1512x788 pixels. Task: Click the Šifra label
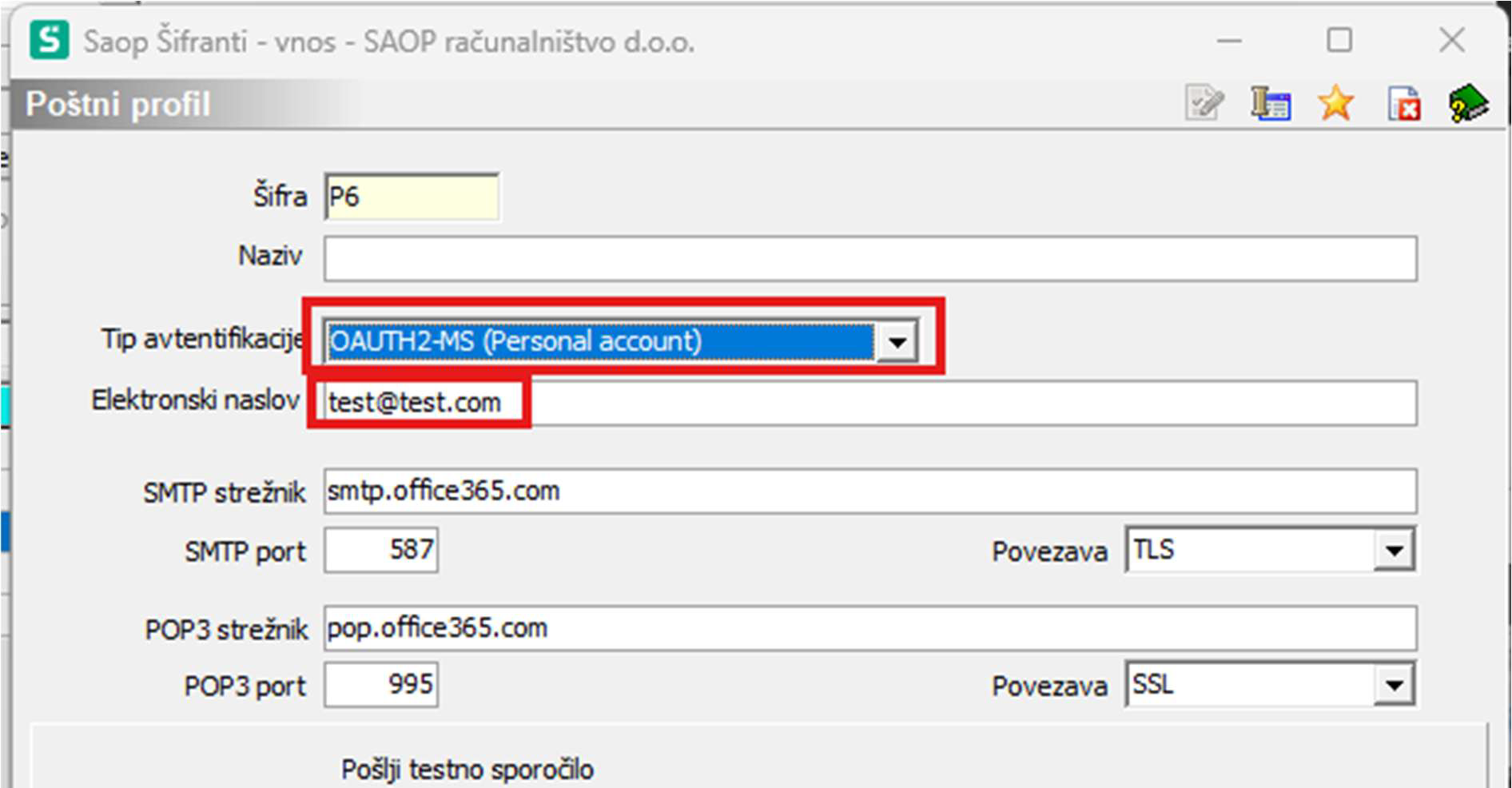coord(280,196)
